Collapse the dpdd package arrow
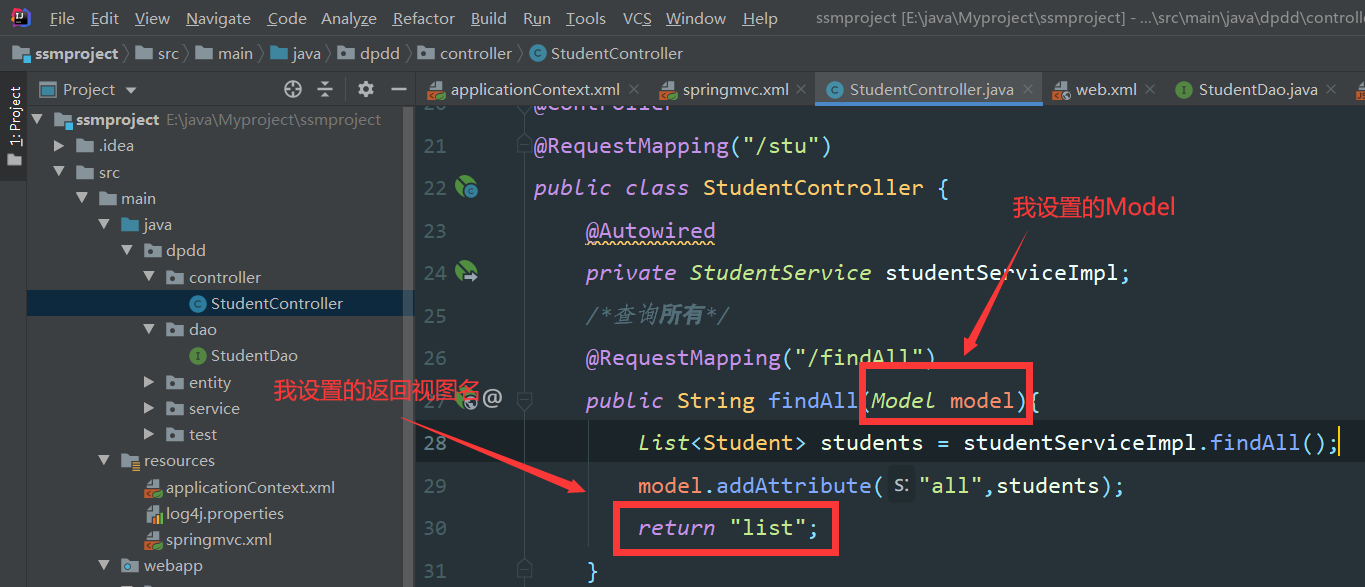1365x587 pixels. point(126,250)
